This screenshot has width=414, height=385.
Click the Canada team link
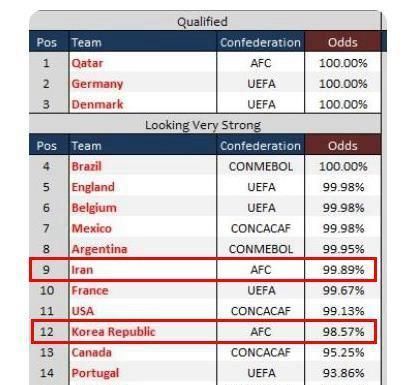pyautogui.click(x=92, y=352)
